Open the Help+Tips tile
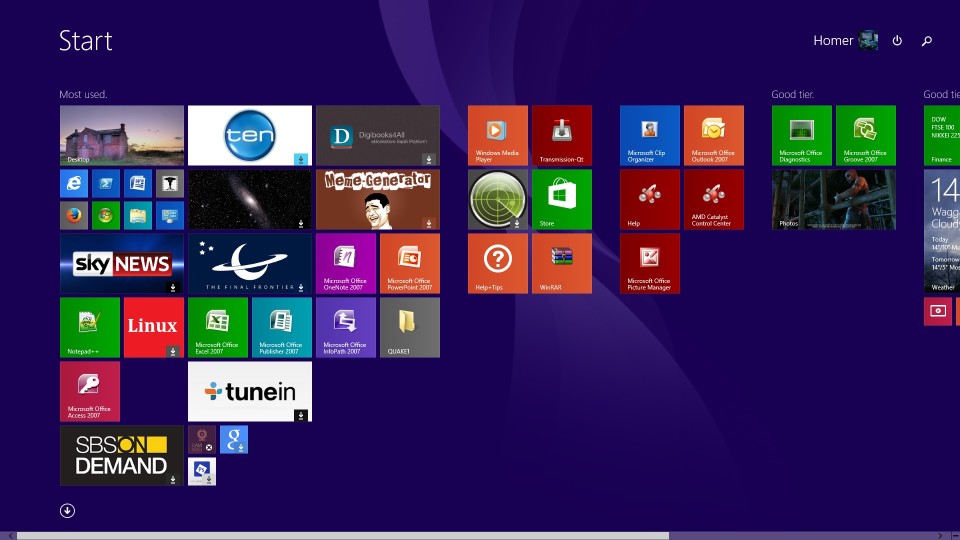Viewport: 960px width, 540px height. tap(498, 263)
